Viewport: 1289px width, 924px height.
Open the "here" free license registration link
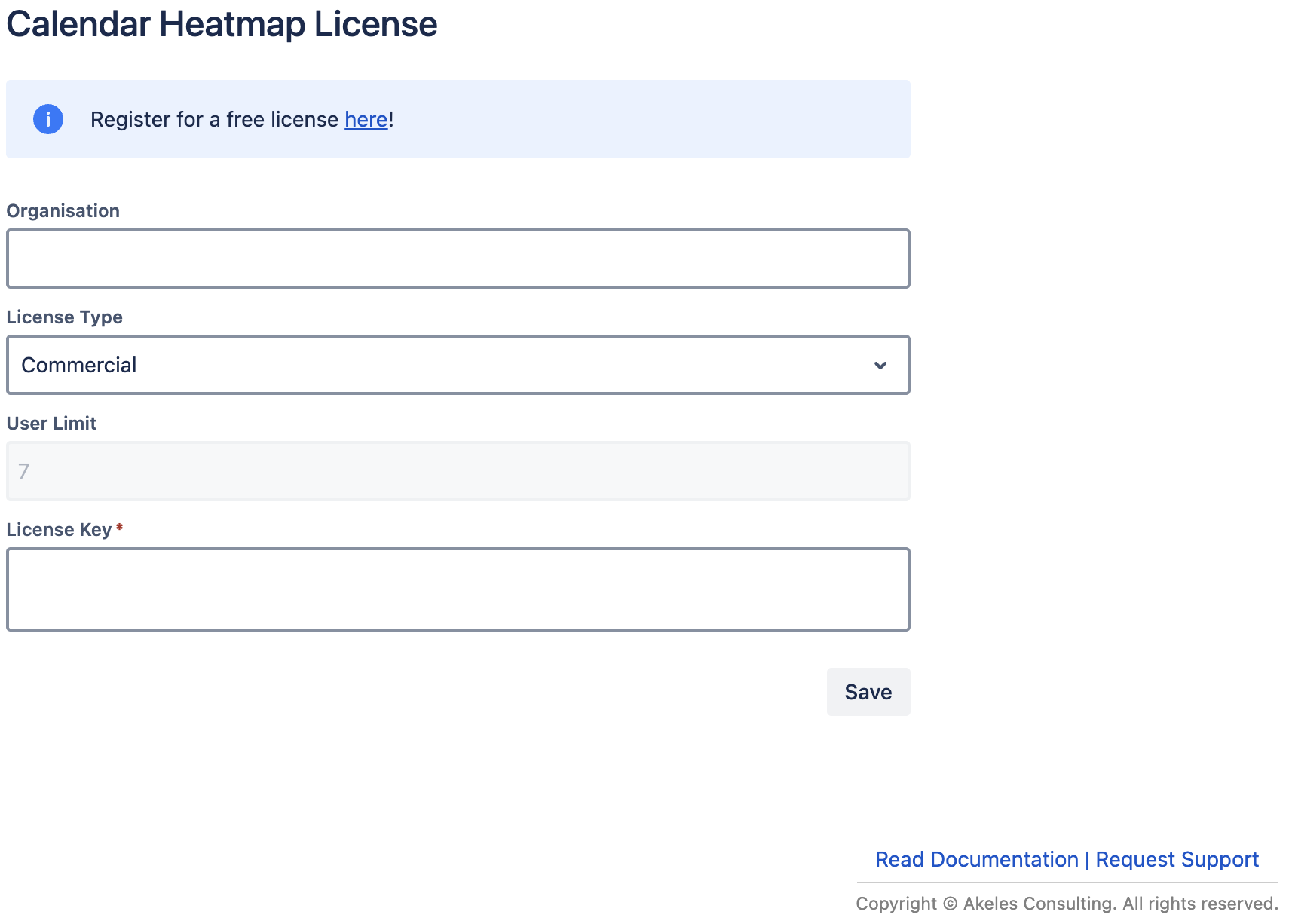366,119
